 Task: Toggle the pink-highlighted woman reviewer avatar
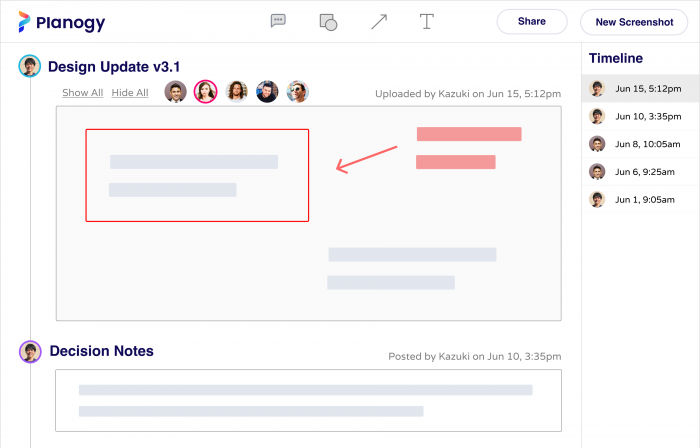coord(205,91)
